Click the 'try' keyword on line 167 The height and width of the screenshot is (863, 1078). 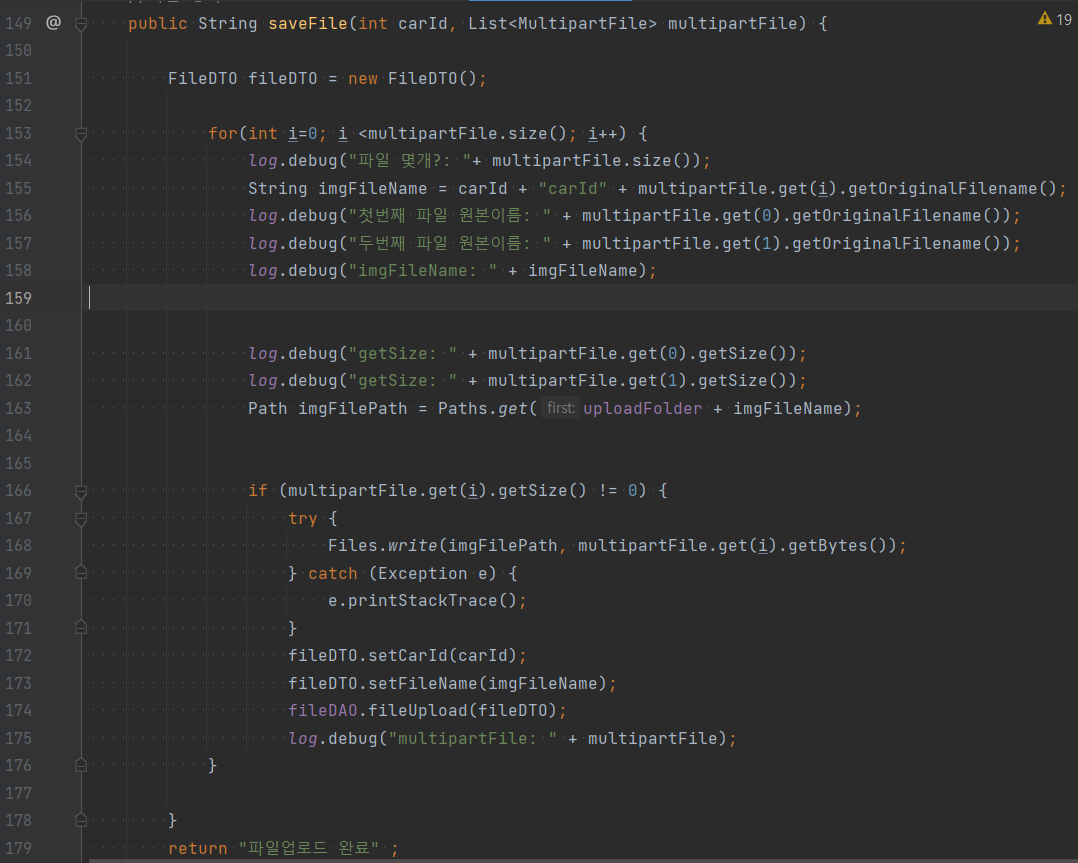pos(302,518)
